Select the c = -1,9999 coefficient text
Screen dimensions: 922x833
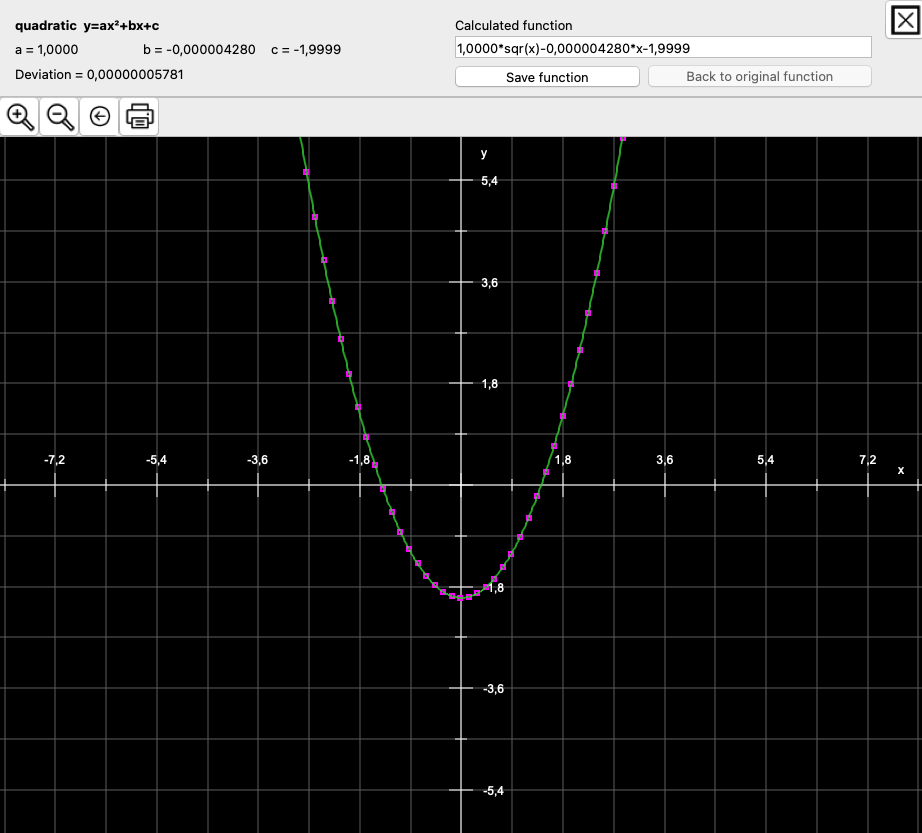pos(306,49)
